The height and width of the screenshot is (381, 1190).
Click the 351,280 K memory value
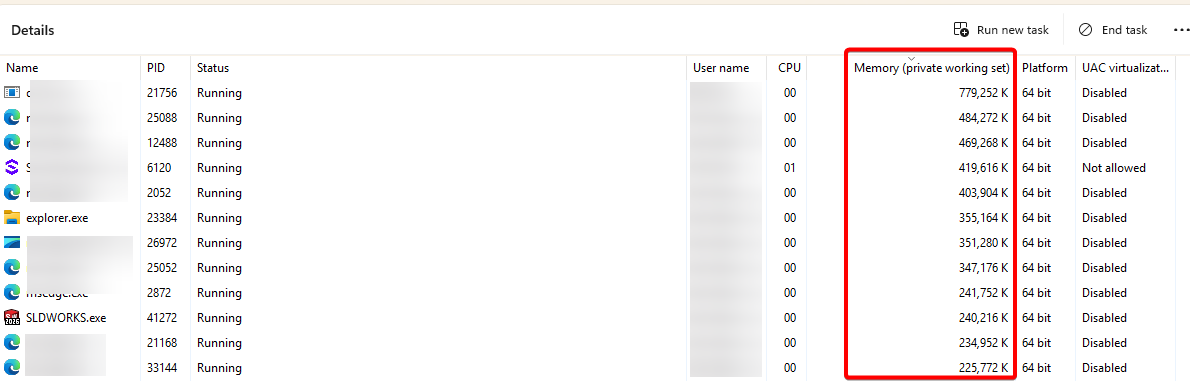pos(984,242)
